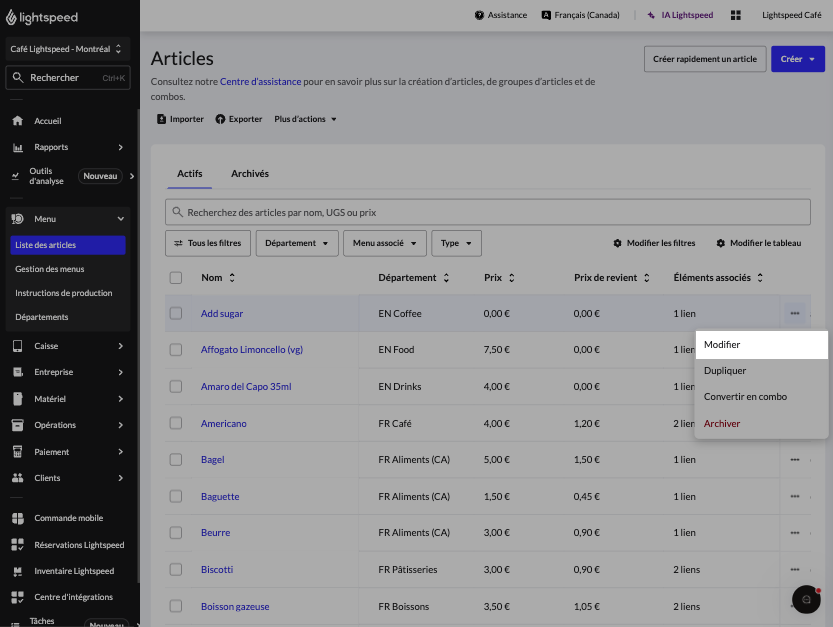This screenshot has width=833, height=627.
Task: Open the Département filter dropdown
Action: coord(297,243)
